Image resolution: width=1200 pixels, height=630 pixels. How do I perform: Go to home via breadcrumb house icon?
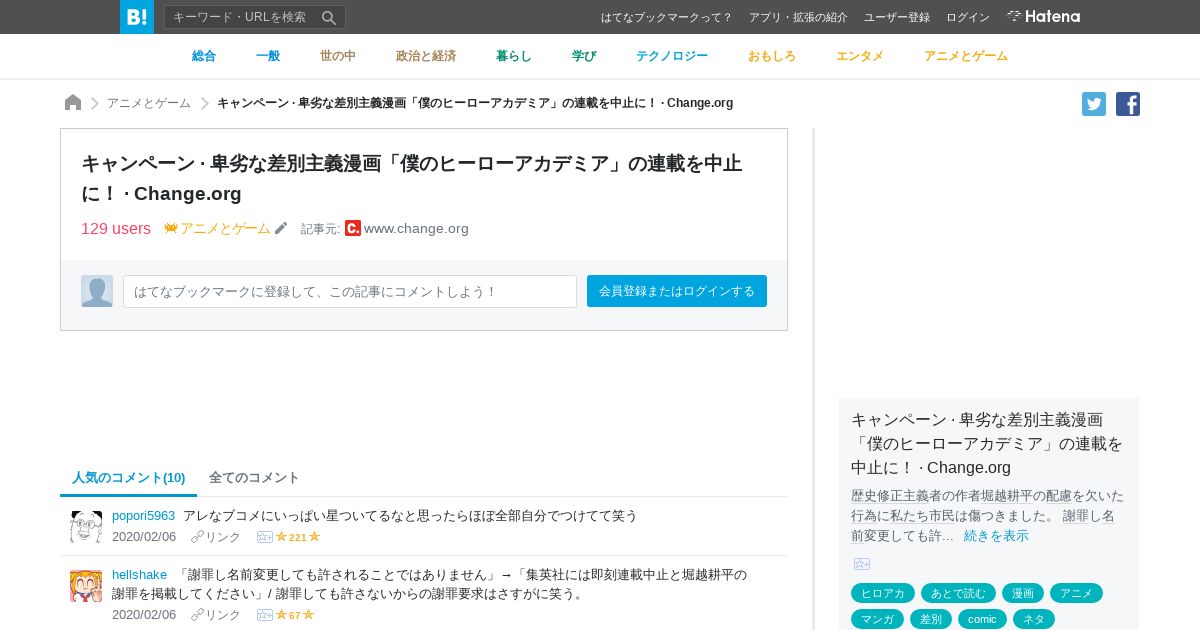(x=73, y=103)
